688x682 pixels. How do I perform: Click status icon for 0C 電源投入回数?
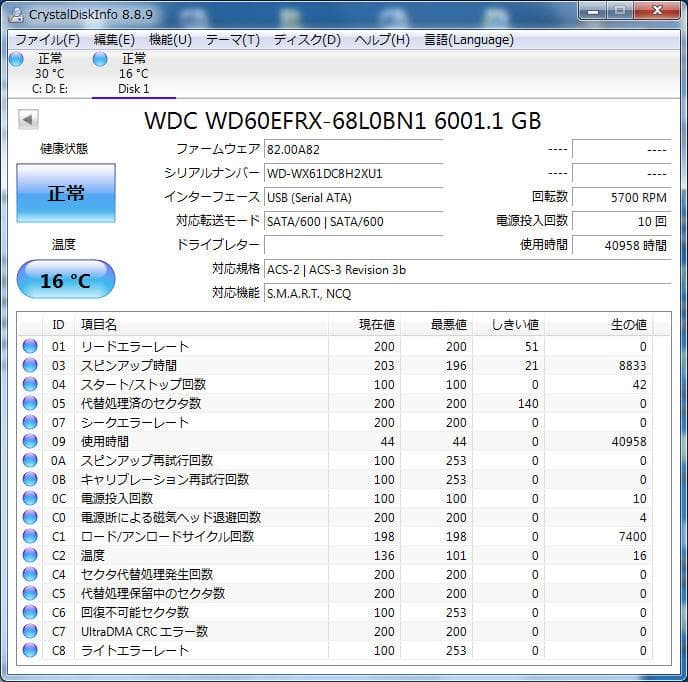(x=30, y=498)
